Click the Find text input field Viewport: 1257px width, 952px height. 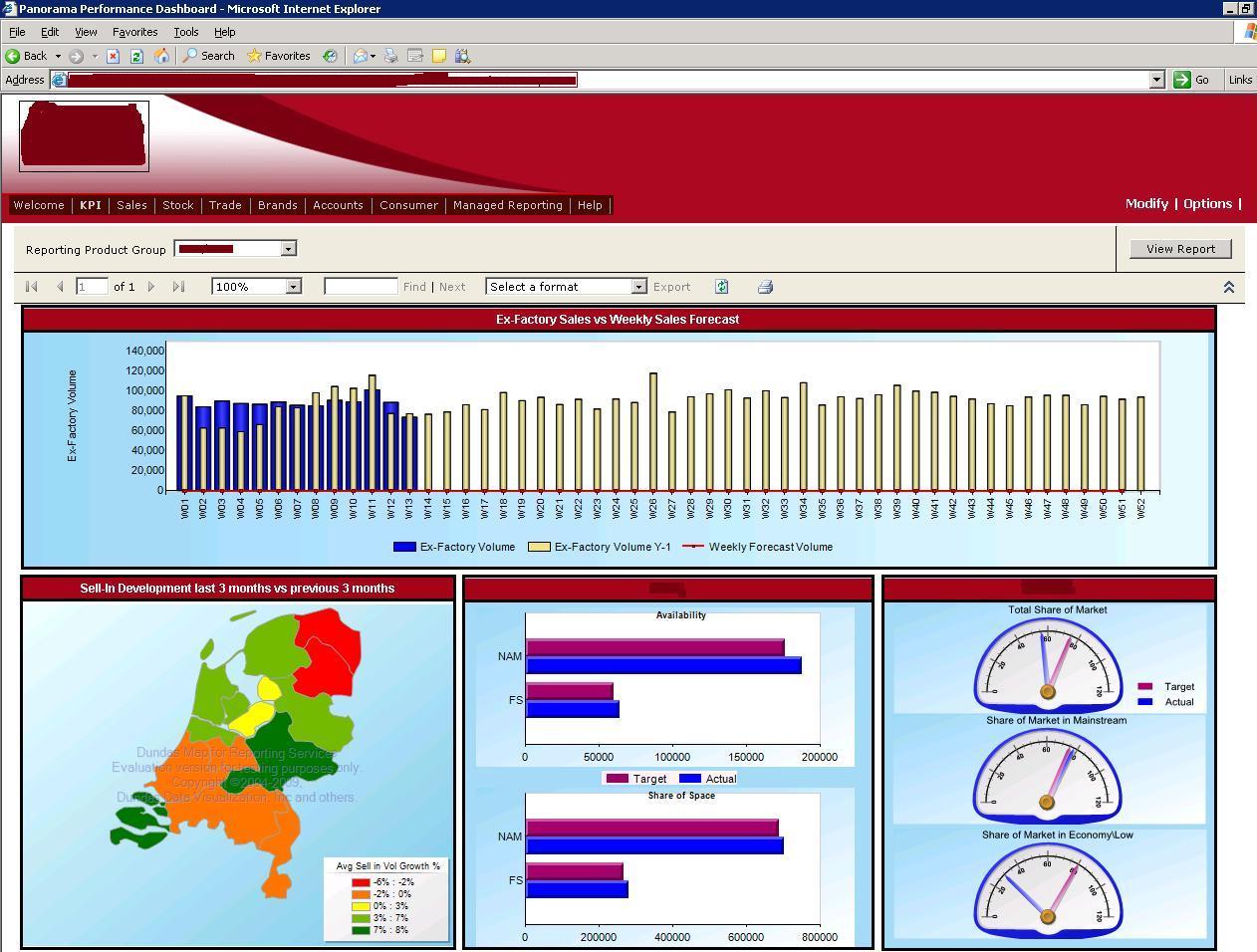pyautogui.click(x=361, y=287)
